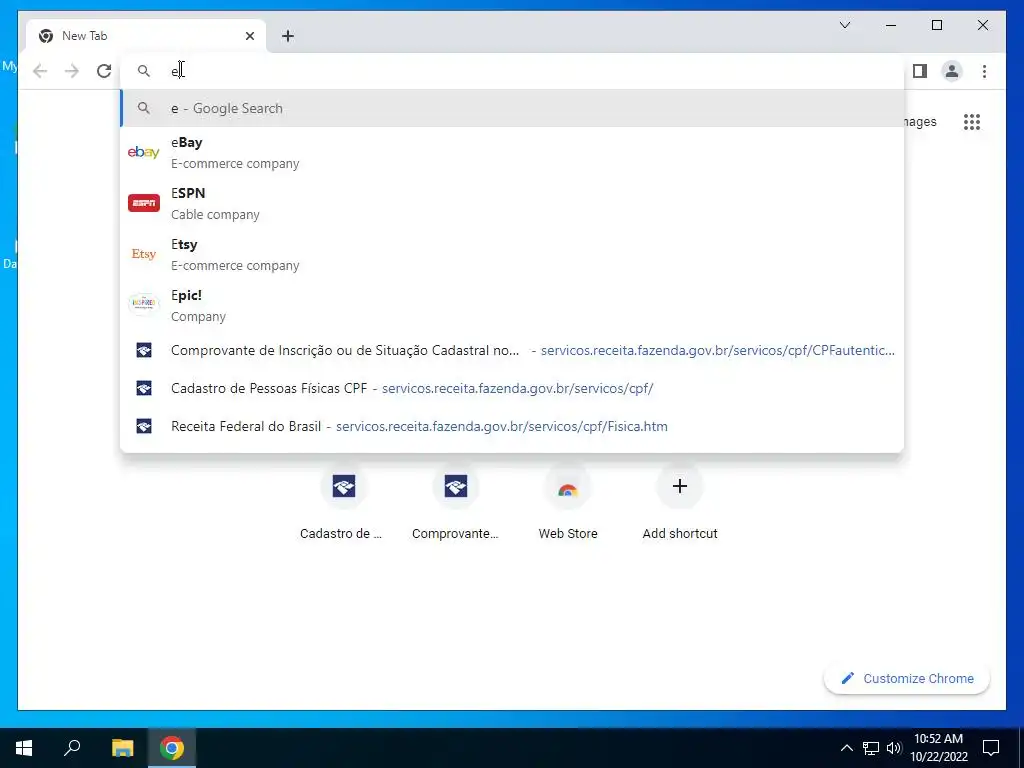Select the ESPN suggestion

[x=513, y=204]
